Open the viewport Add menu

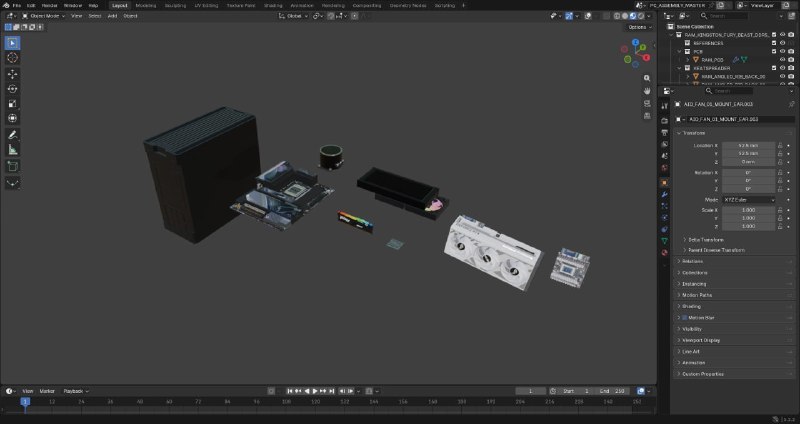pyautogui.click(x=112, y=16)
